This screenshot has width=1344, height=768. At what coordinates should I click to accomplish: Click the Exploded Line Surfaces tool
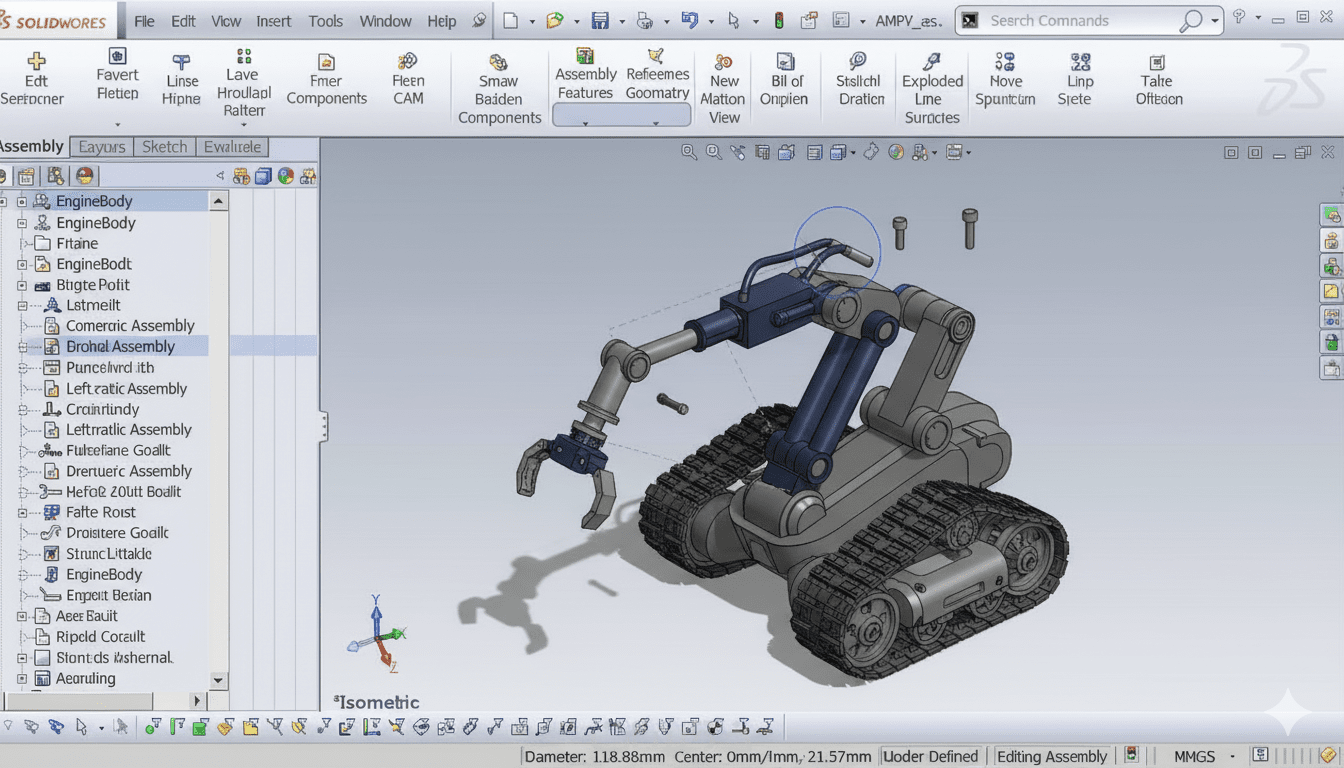[x=932, y=88]
